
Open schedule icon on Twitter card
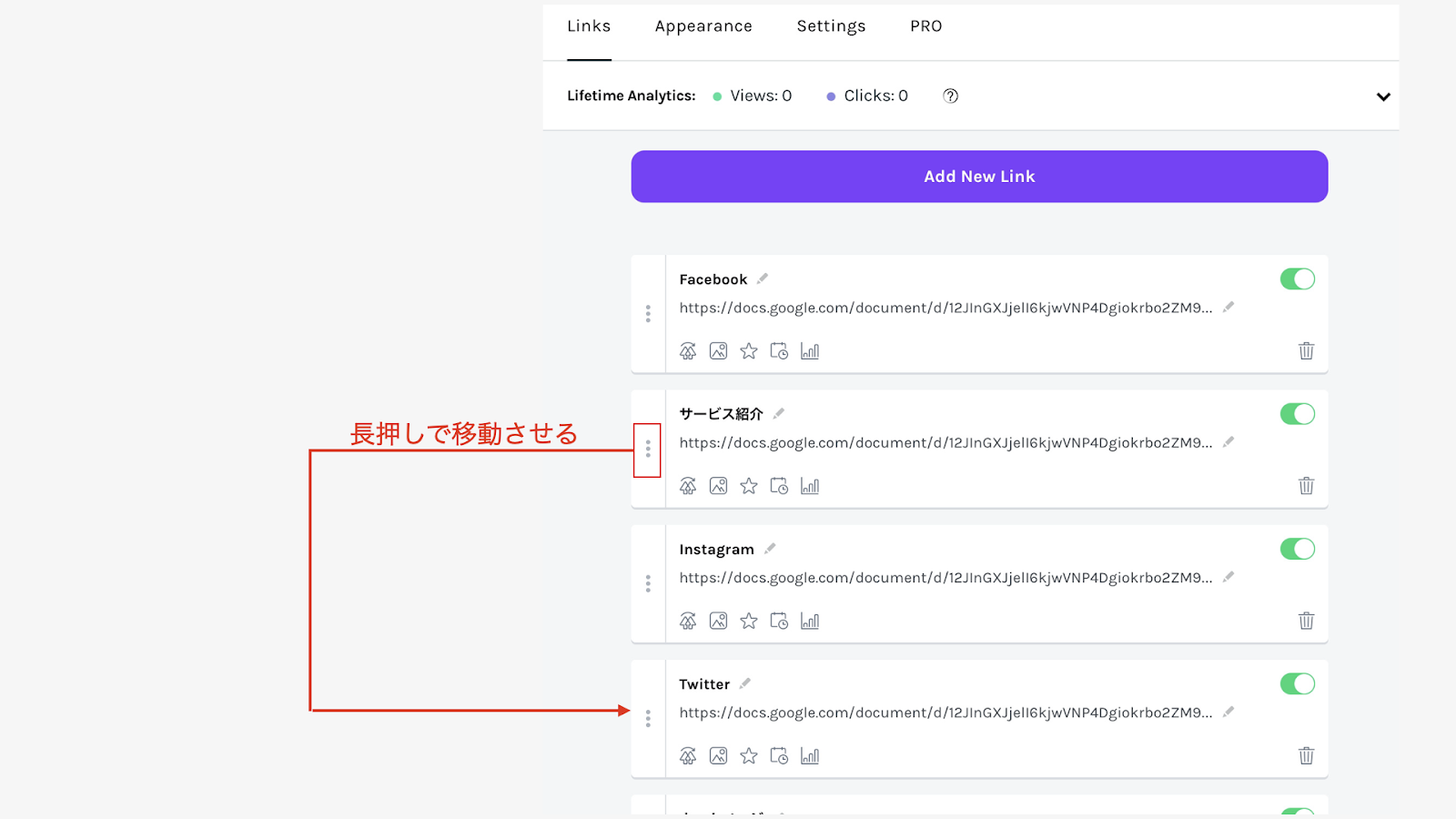779,755
